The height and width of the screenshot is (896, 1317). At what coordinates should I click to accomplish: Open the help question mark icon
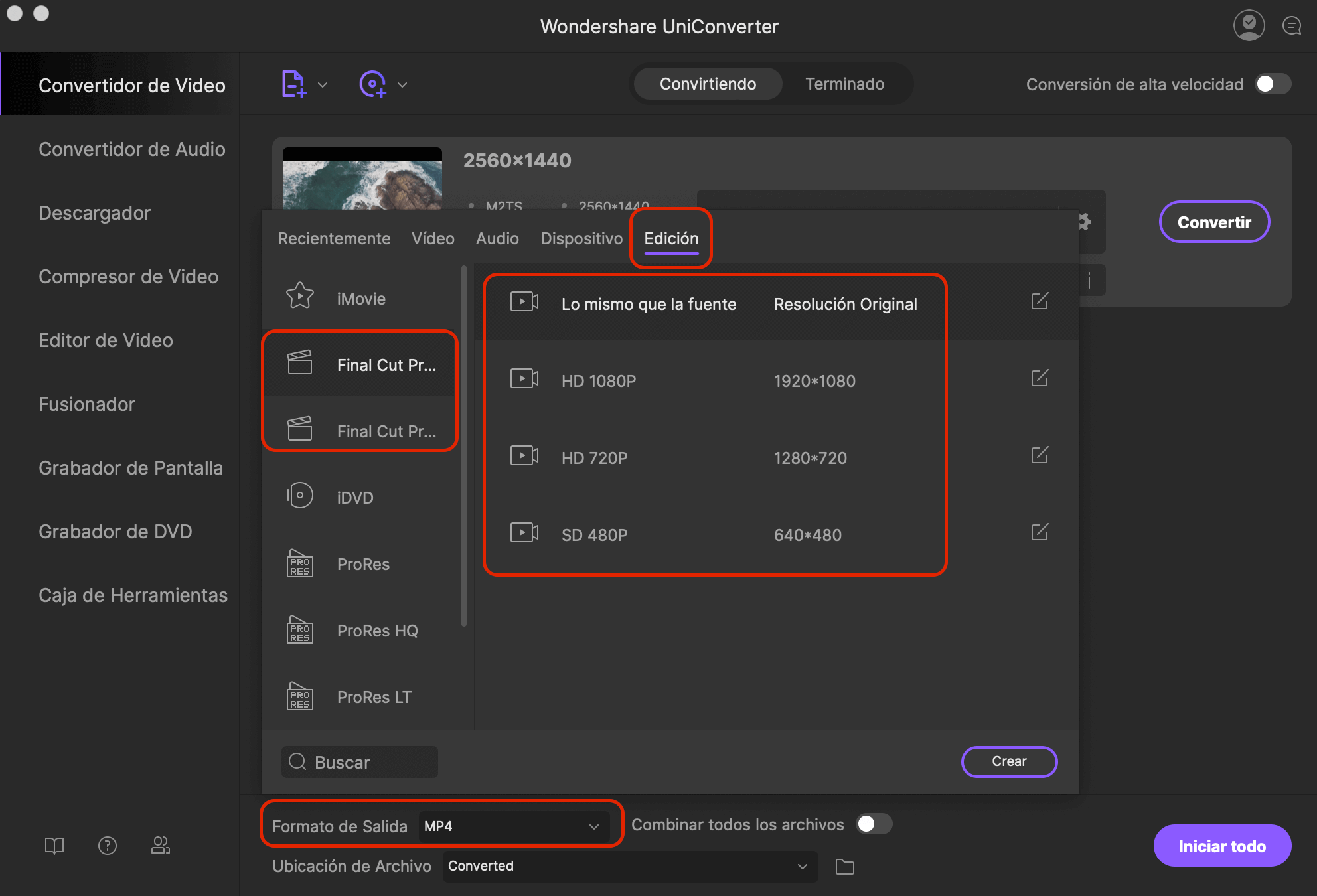pyautogui.click(x=108, y=845)
